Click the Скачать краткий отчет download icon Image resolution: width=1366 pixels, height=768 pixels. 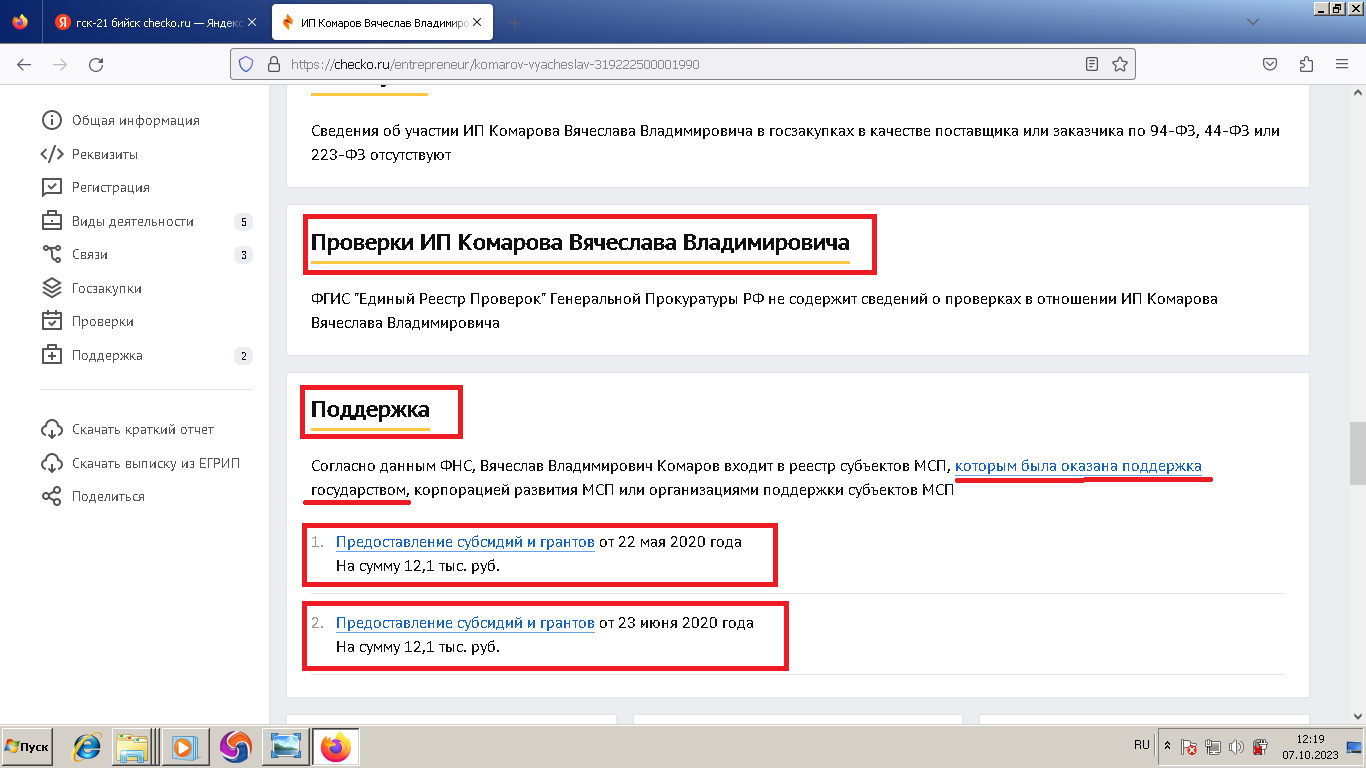pos(51,430)
